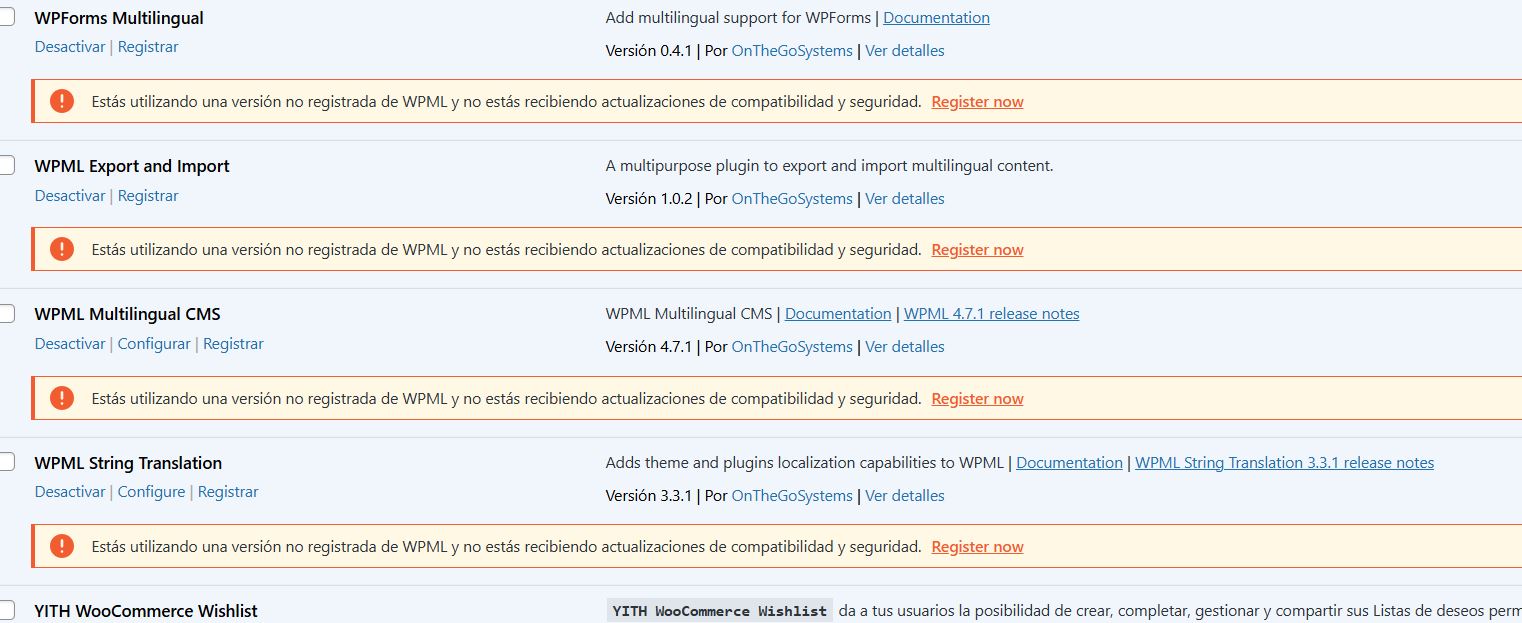Deactivate WPML Multilingual CMS plugin
Image resolution: width=1522 pixels, height=623 pixels.
pyautogui.click(x=70, y=344)
